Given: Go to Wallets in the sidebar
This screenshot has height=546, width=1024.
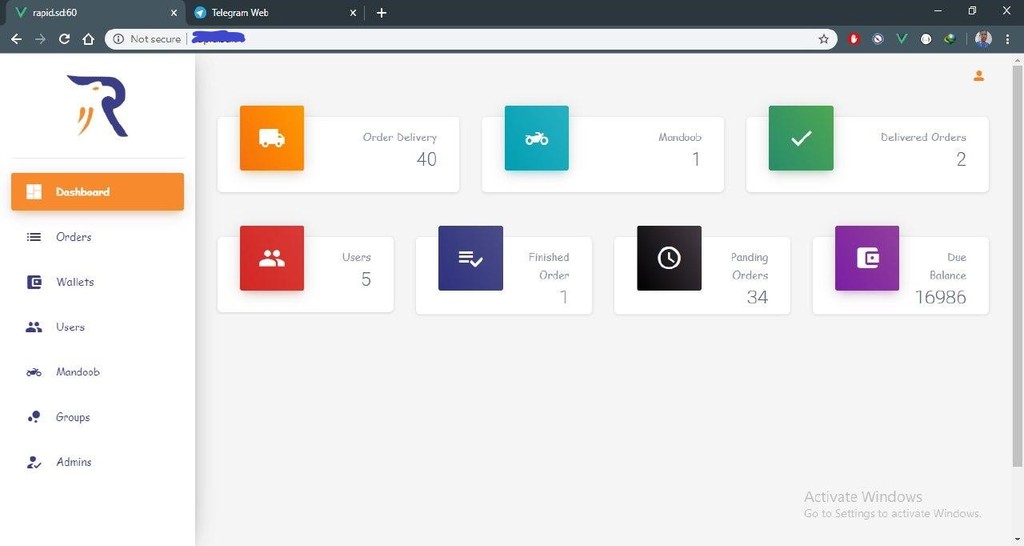Looking at the screenshot, I should 97,282.
